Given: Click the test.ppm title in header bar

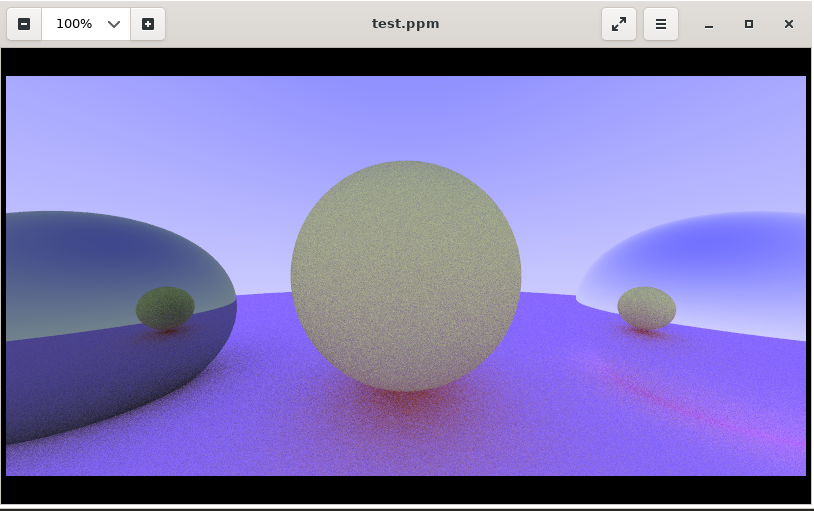Looking at the screenshot, I should (405, 24).
